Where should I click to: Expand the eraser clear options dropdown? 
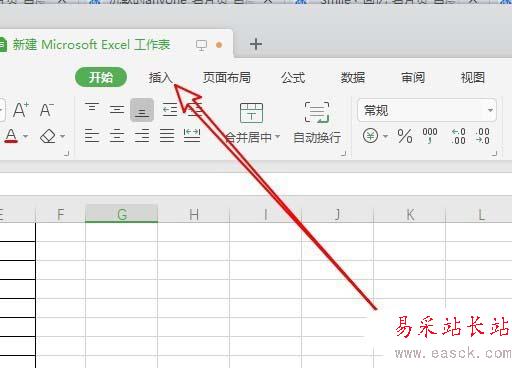click(x=63, y=136)
